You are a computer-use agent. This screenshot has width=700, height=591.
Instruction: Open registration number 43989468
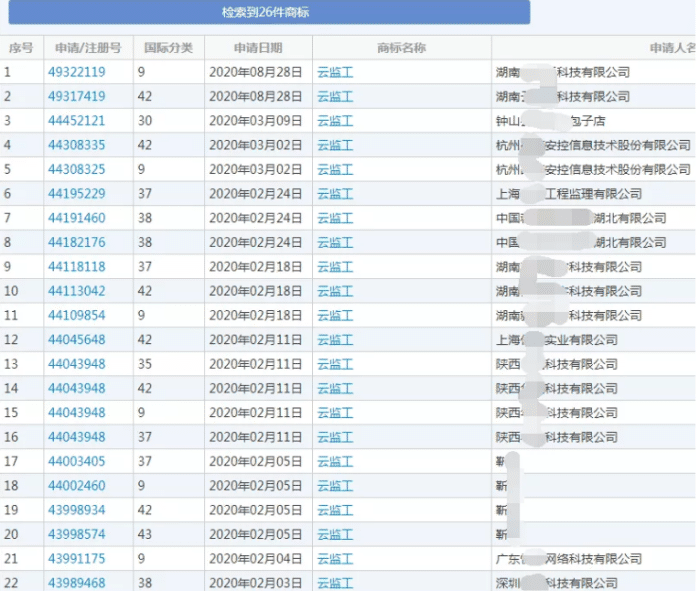point(77,583)
